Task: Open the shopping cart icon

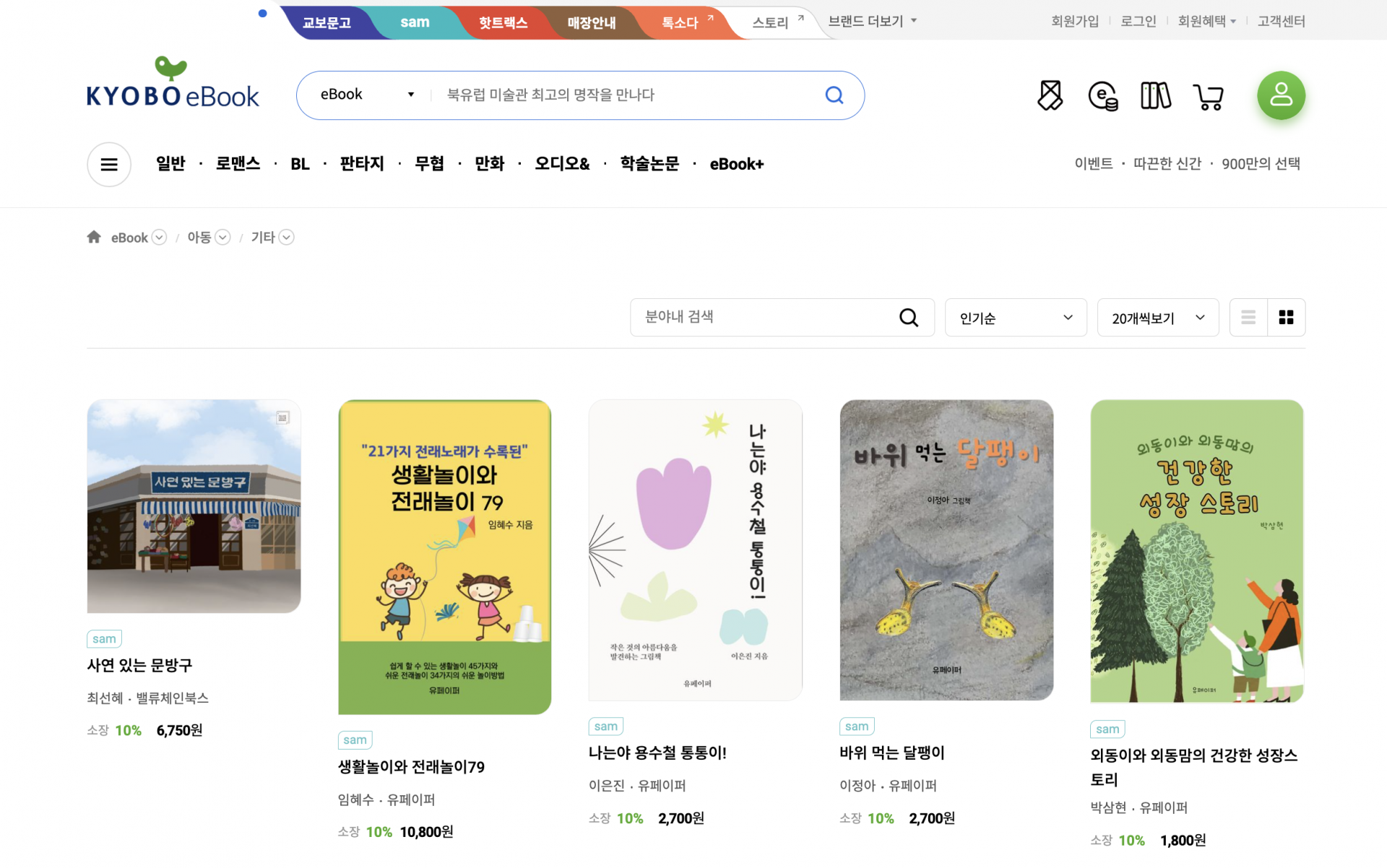Action: (1208, 96)
